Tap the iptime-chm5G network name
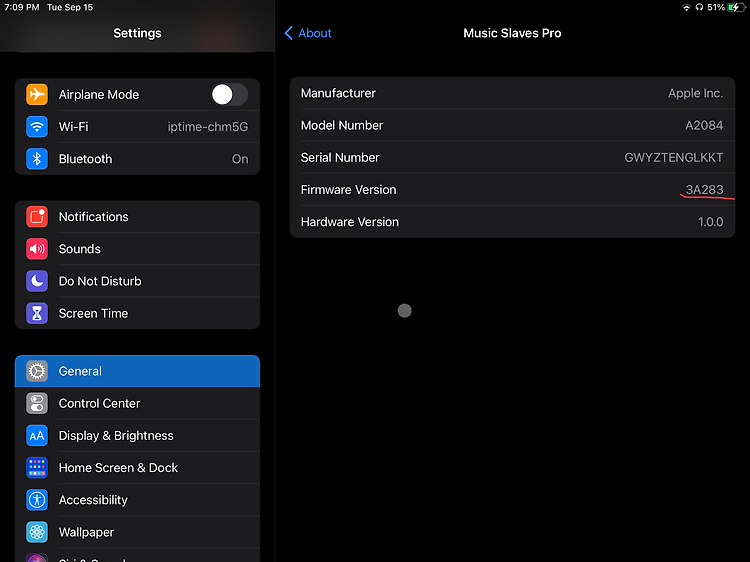Viewport: 750px width, 562px height. (x=208, y=127)
